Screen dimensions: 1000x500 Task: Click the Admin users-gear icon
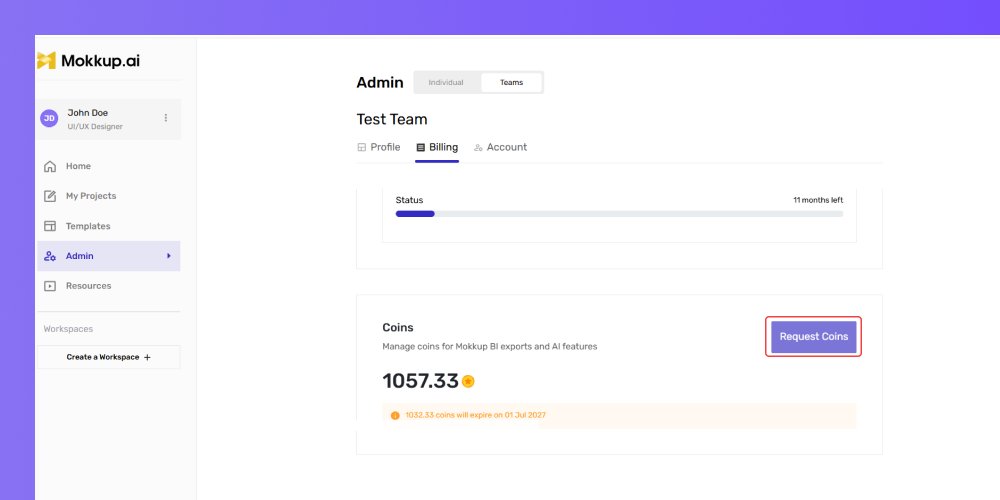coord(50,256)
